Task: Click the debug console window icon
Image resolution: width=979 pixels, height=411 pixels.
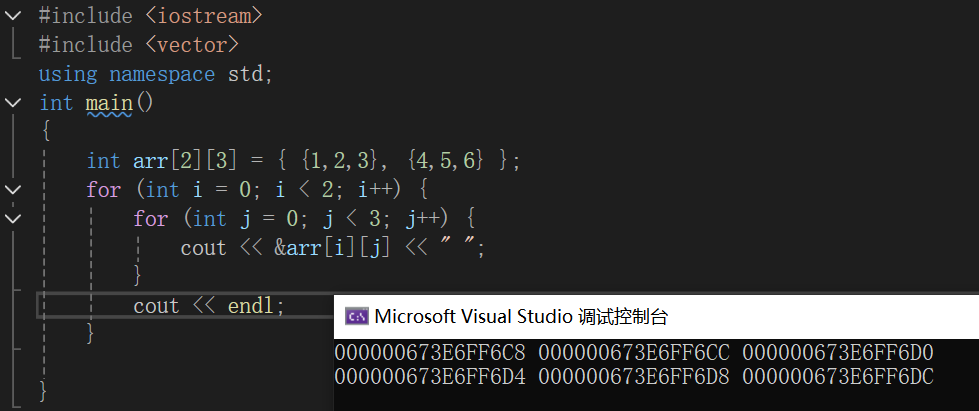Action: 355,317
